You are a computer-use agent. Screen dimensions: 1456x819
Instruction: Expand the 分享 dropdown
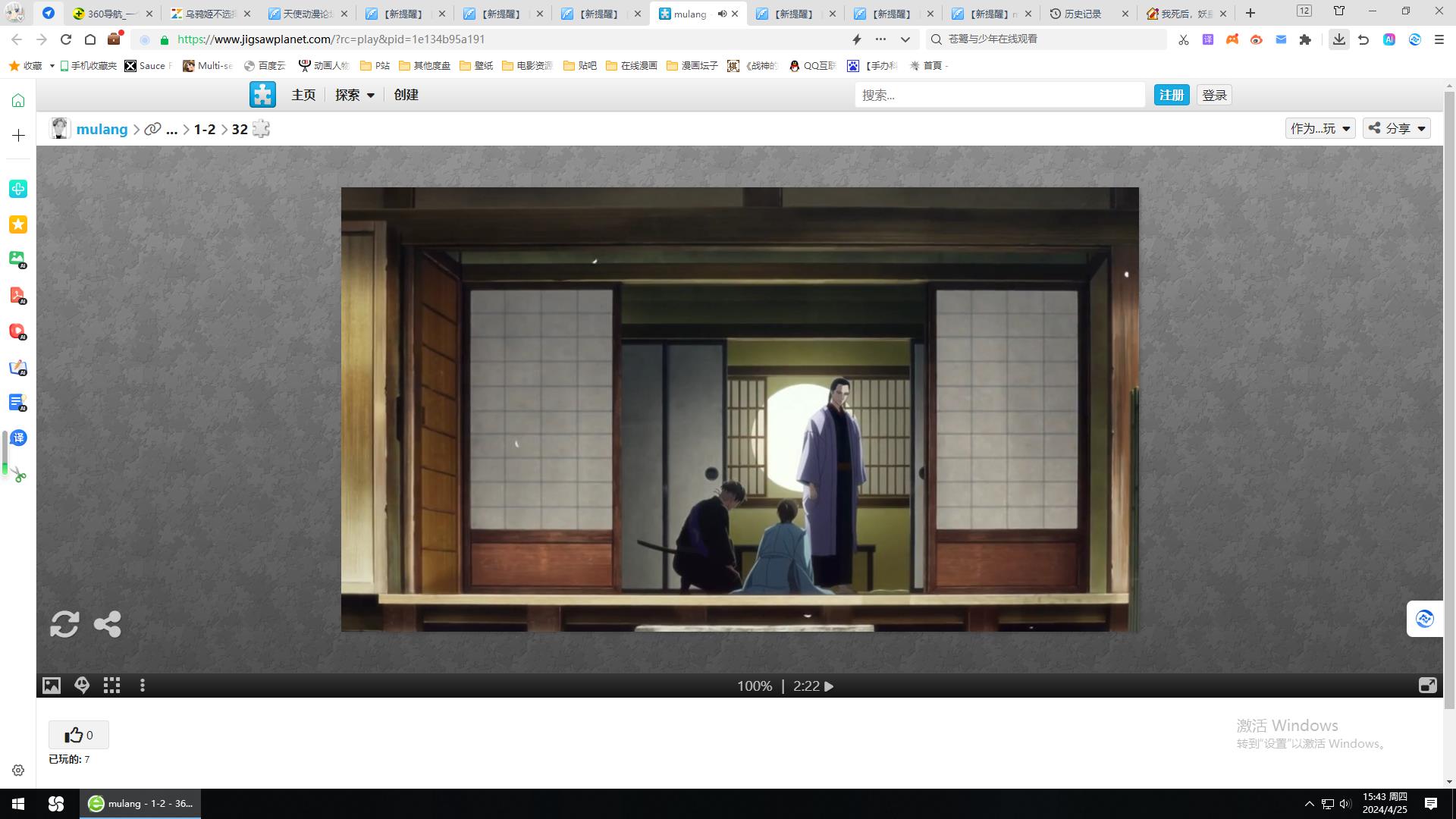[x=1397, y=128]
